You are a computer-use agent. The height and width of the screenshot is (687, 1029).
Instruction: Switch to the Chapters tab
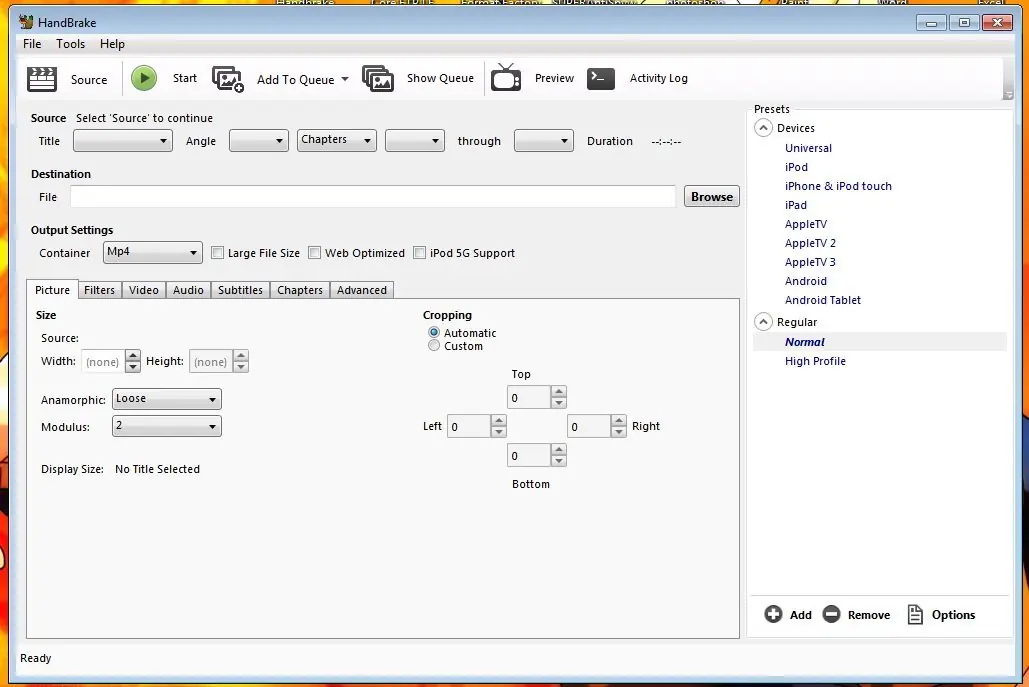coord(300,290)
